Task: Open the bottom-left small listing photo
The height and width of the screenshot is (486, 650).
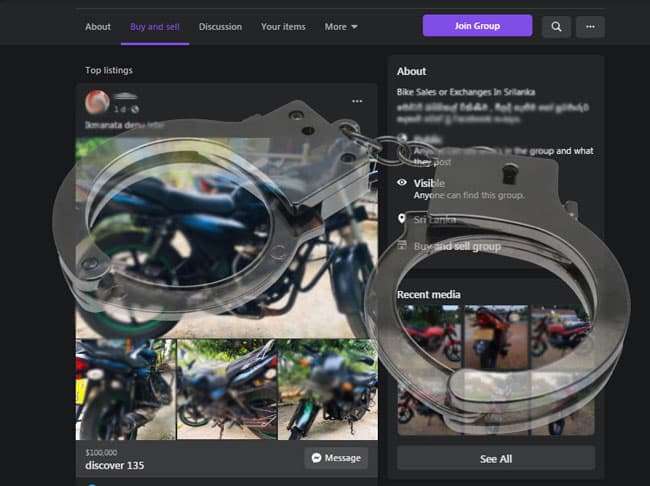Action: coord(126,389)
